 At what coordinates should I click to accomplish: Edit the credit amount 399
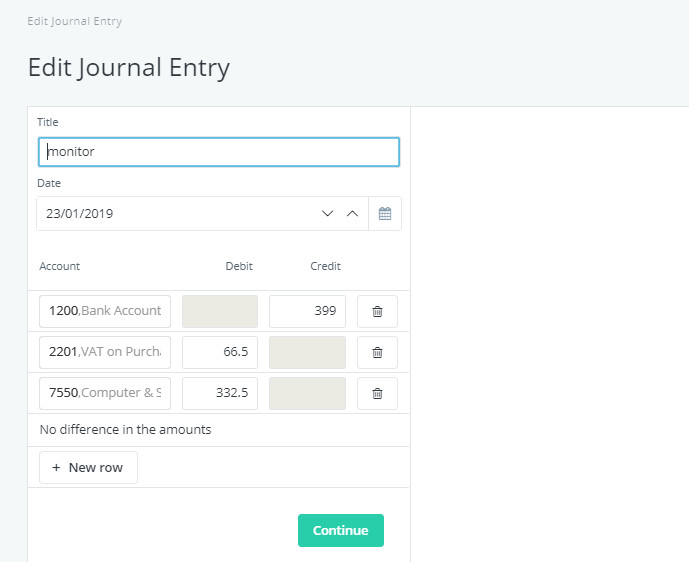coord(307,311)
